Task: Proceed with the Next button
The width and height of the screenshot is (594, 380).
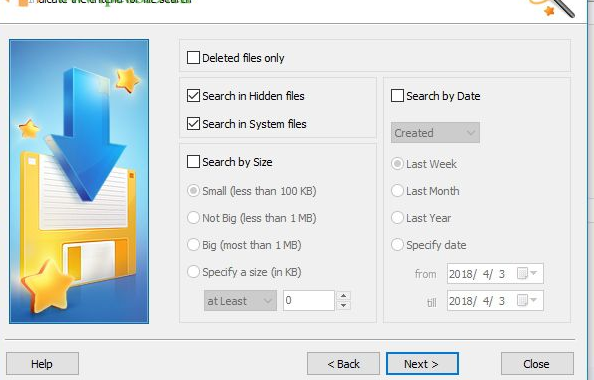Action: click(x=422, y=364)
